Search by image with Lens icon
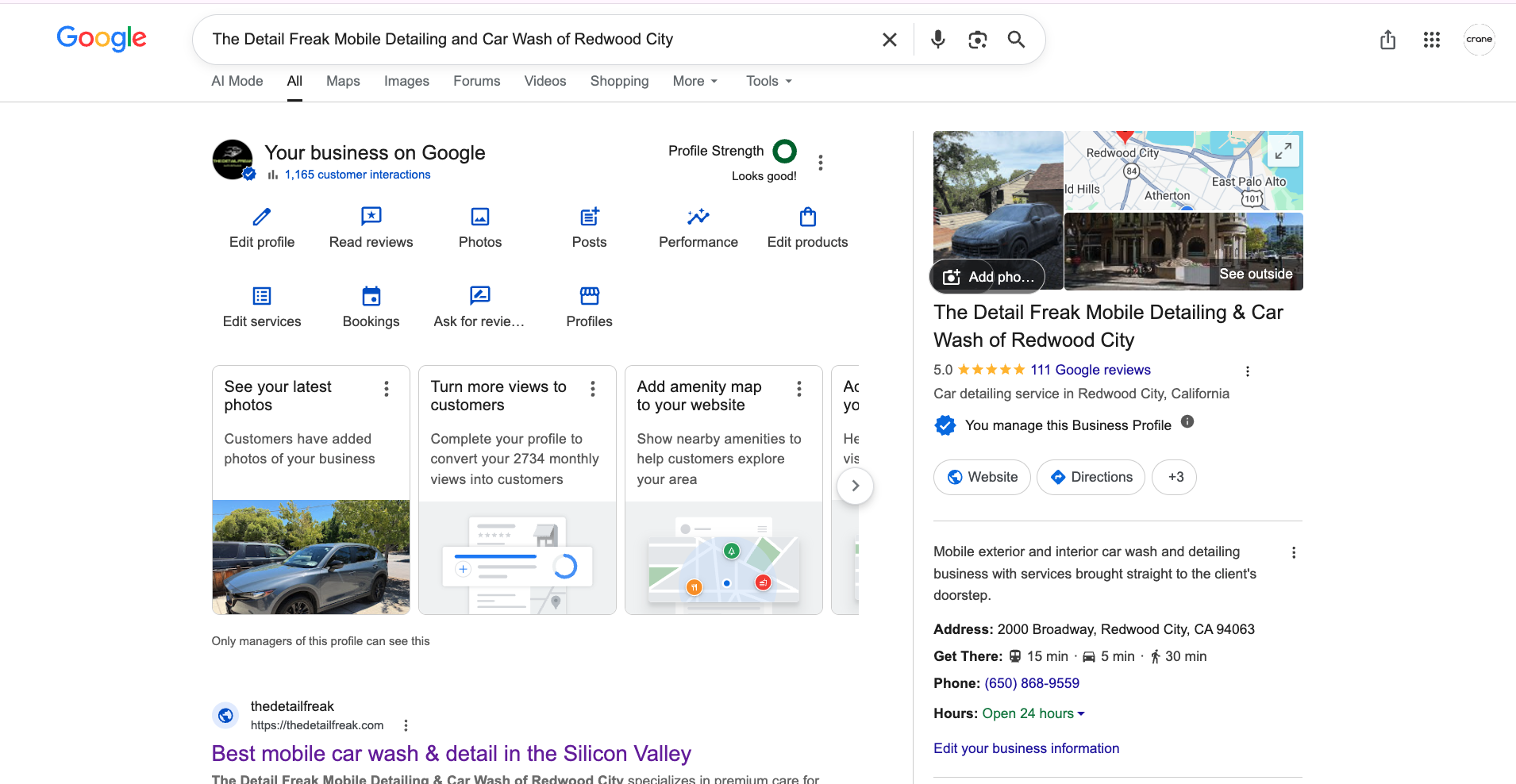The image size is (1516, 784). pos(978,40)
